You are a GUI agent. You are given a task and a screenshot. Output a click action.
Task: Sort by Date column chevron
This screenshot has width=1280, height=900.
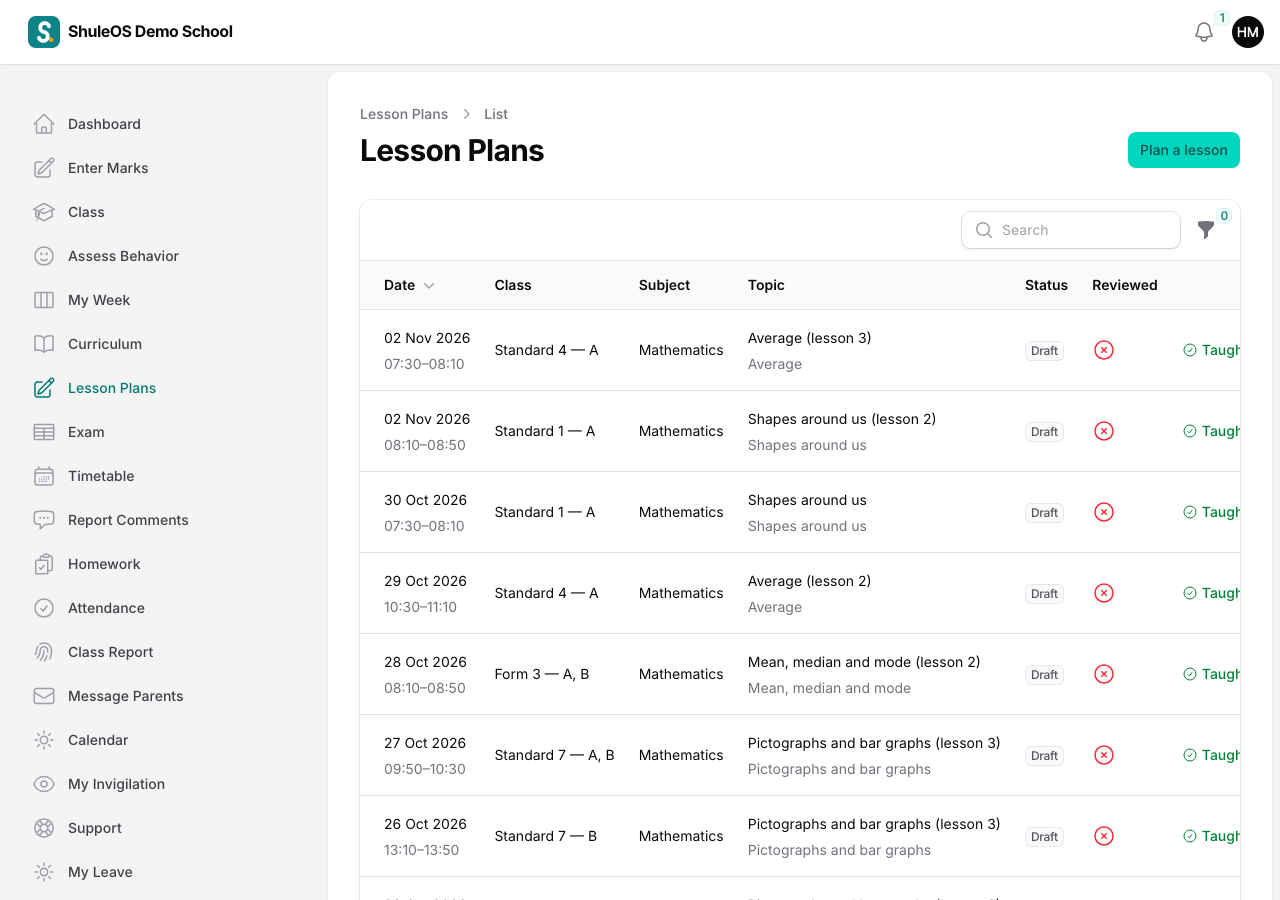coord(429,286)
